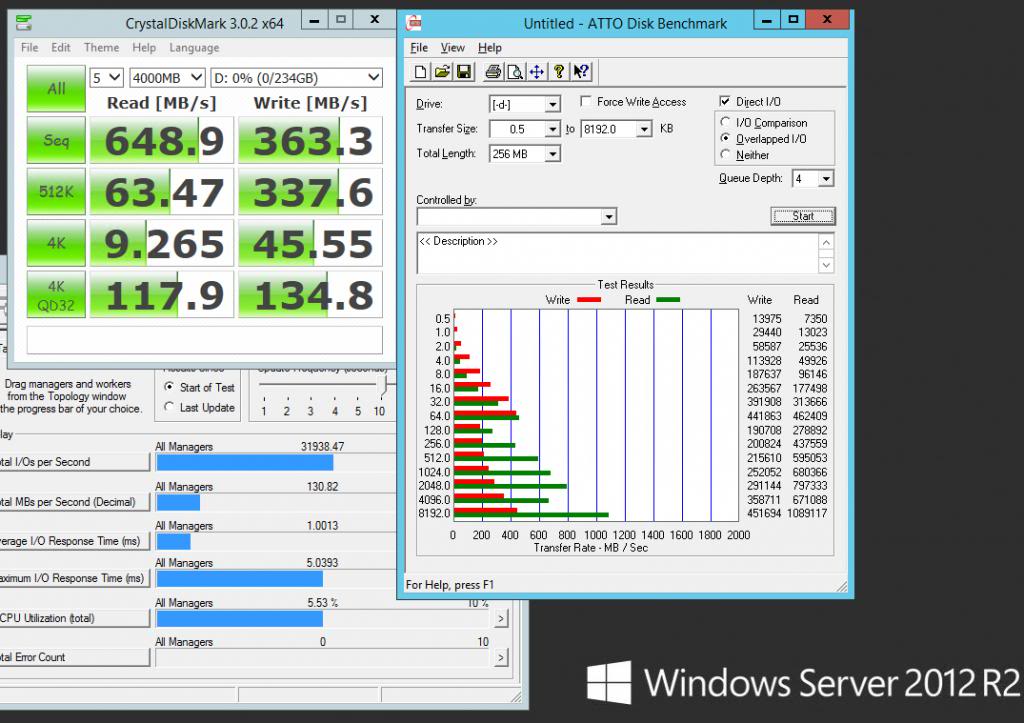
Task: Click the CrystalDiskMark title bar icon
Action: (x=24, y=23)
